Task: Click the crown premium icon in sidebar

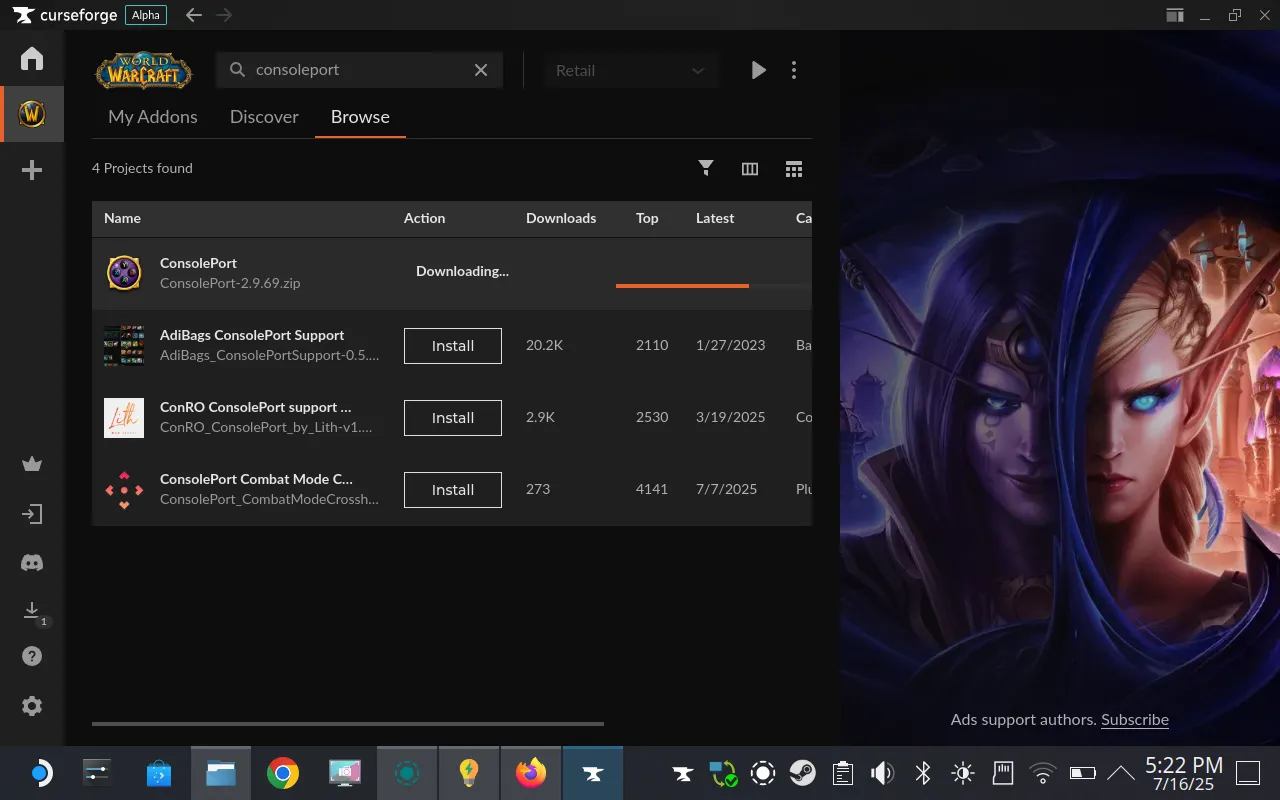Action: coord(31,463)
